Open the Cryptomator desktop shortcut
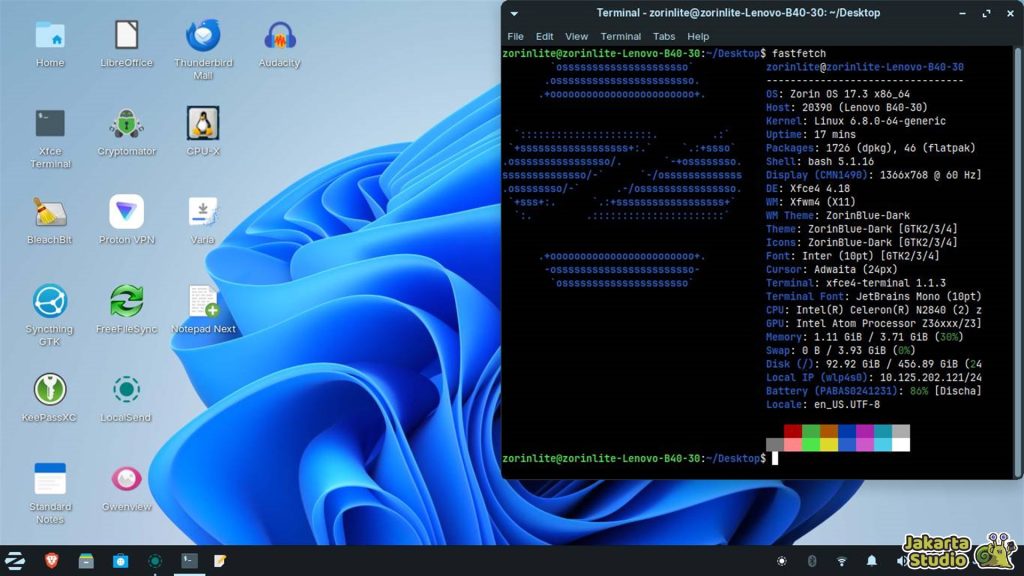Image resolution: width=1024 pixels, height=576 pixels. pyautogui.click(x=127, y=125)
